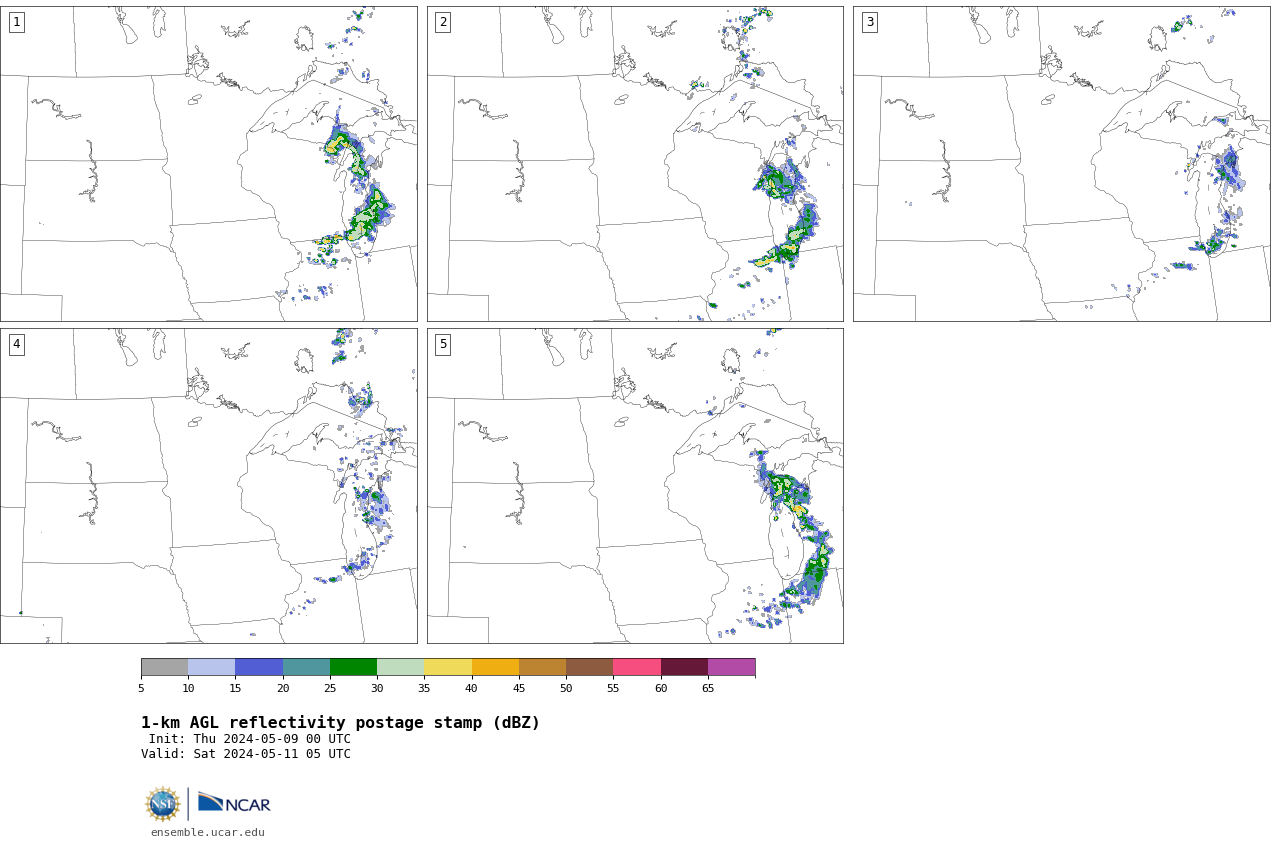Click the pink 55-60 dBZ swatch
Viewport: 1280px width, 844px height.
[x=637, y=667]
